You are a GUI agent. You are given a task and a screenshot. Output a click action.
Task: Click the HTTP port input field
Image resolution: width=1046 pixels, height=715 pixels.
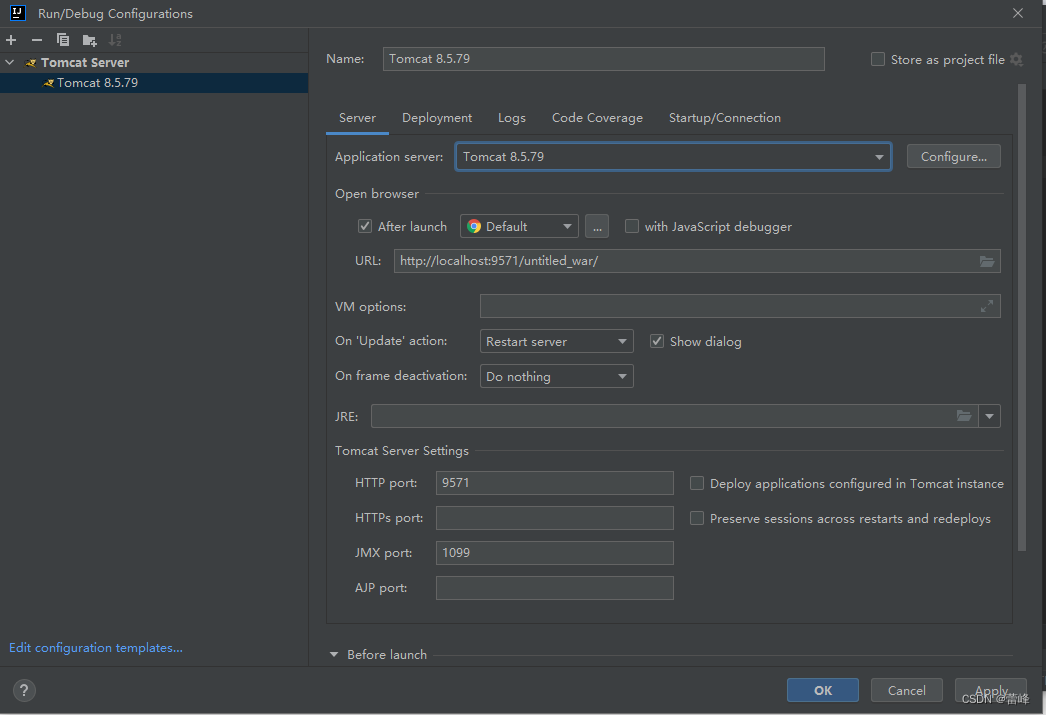(554, 483)
